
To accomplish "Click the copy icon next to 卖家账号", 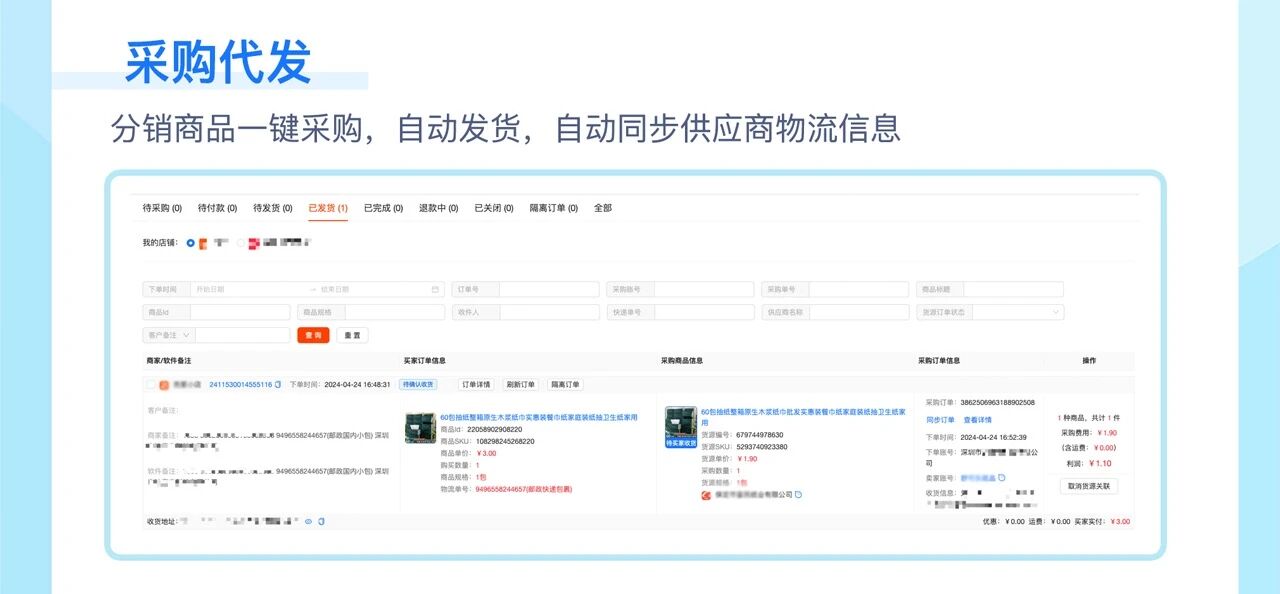I will (x=1001, y=478).
